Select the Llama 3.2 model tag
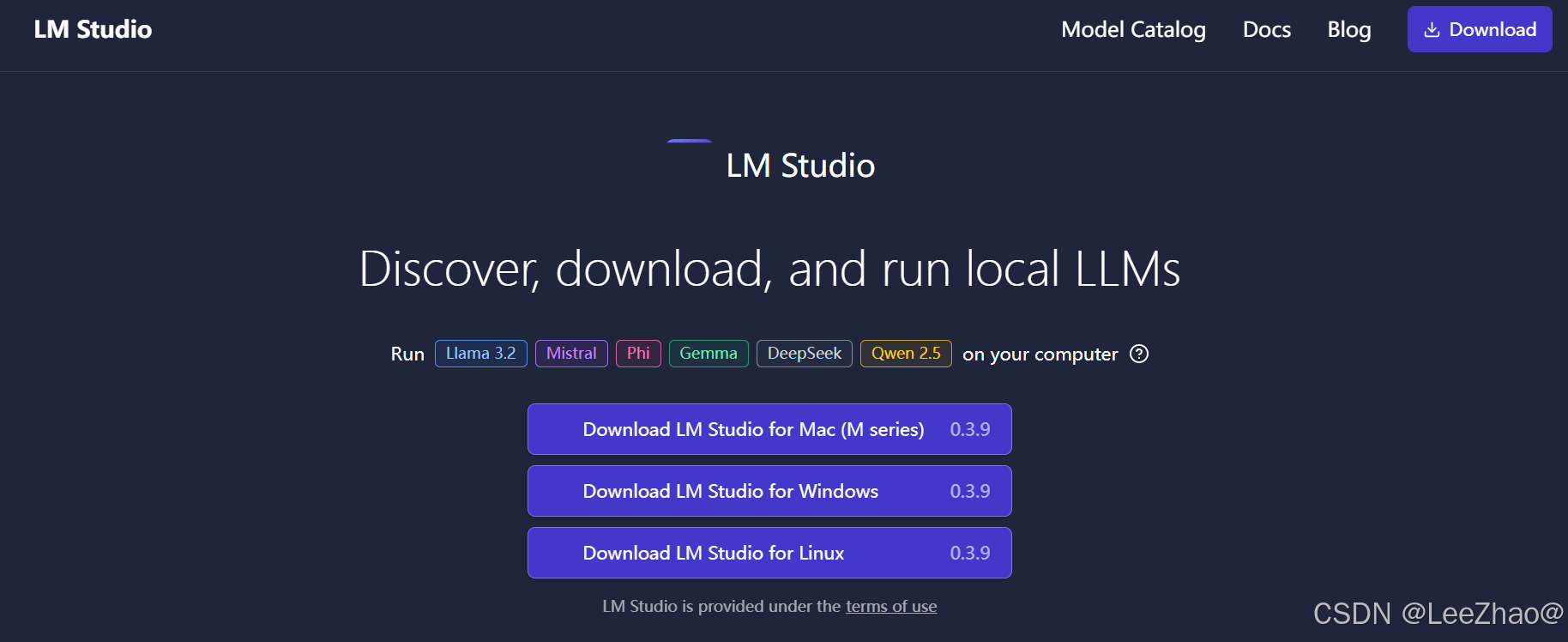The width and height of the screenshot is (1568, 642). 481,354
